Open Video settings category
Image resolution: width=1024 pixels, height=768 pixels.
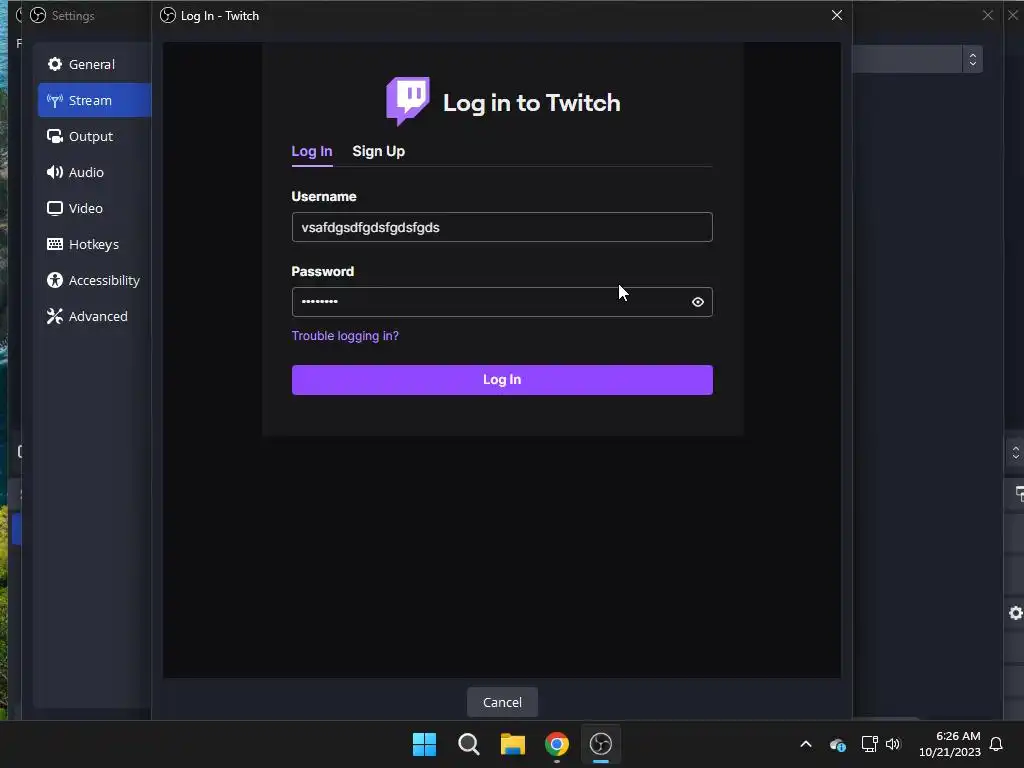tap(94, 208)
